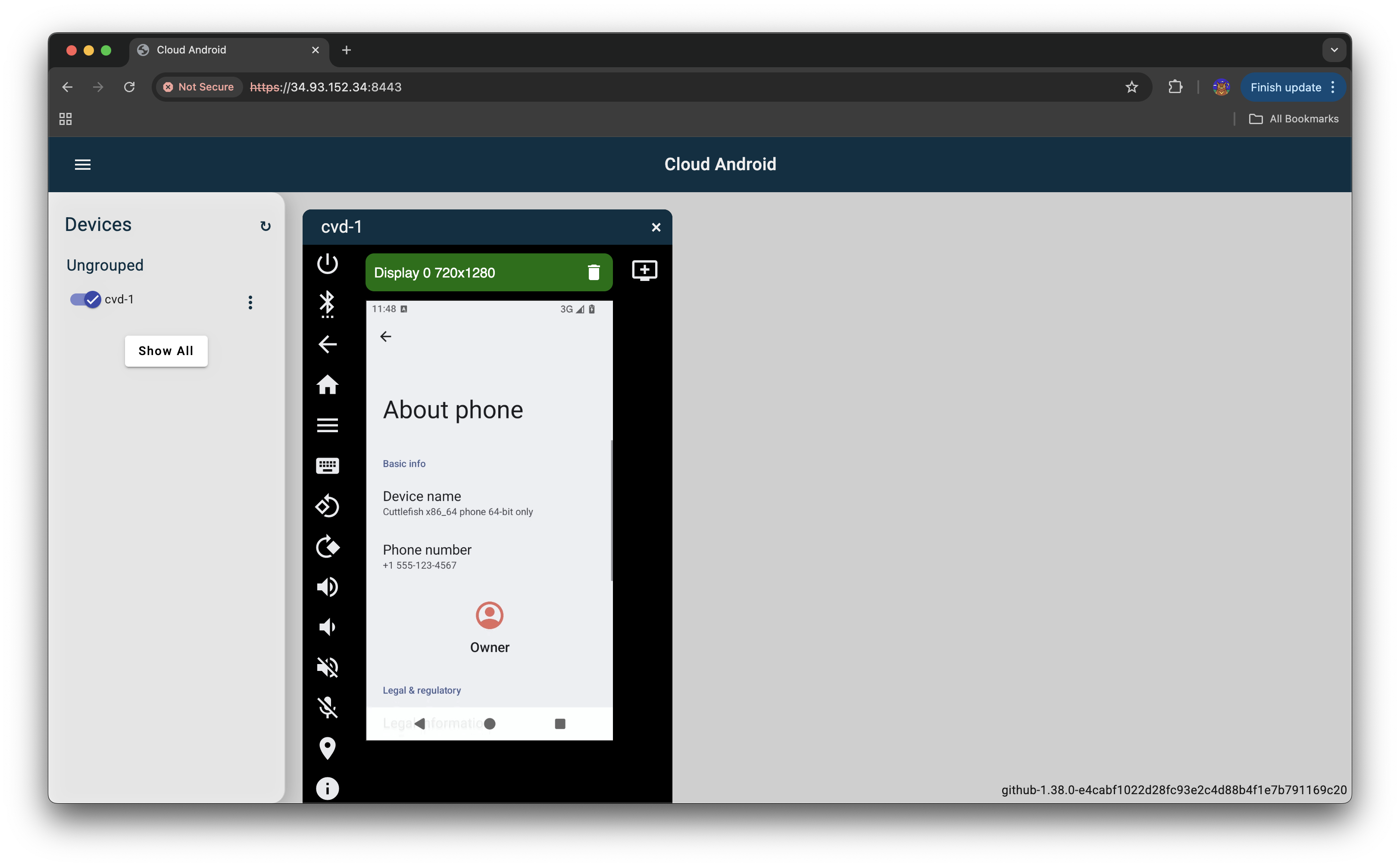Toggle the cvd-1 device visibility switch
This screenshot has width=1400, height=867.
click(x=85, y=299)
